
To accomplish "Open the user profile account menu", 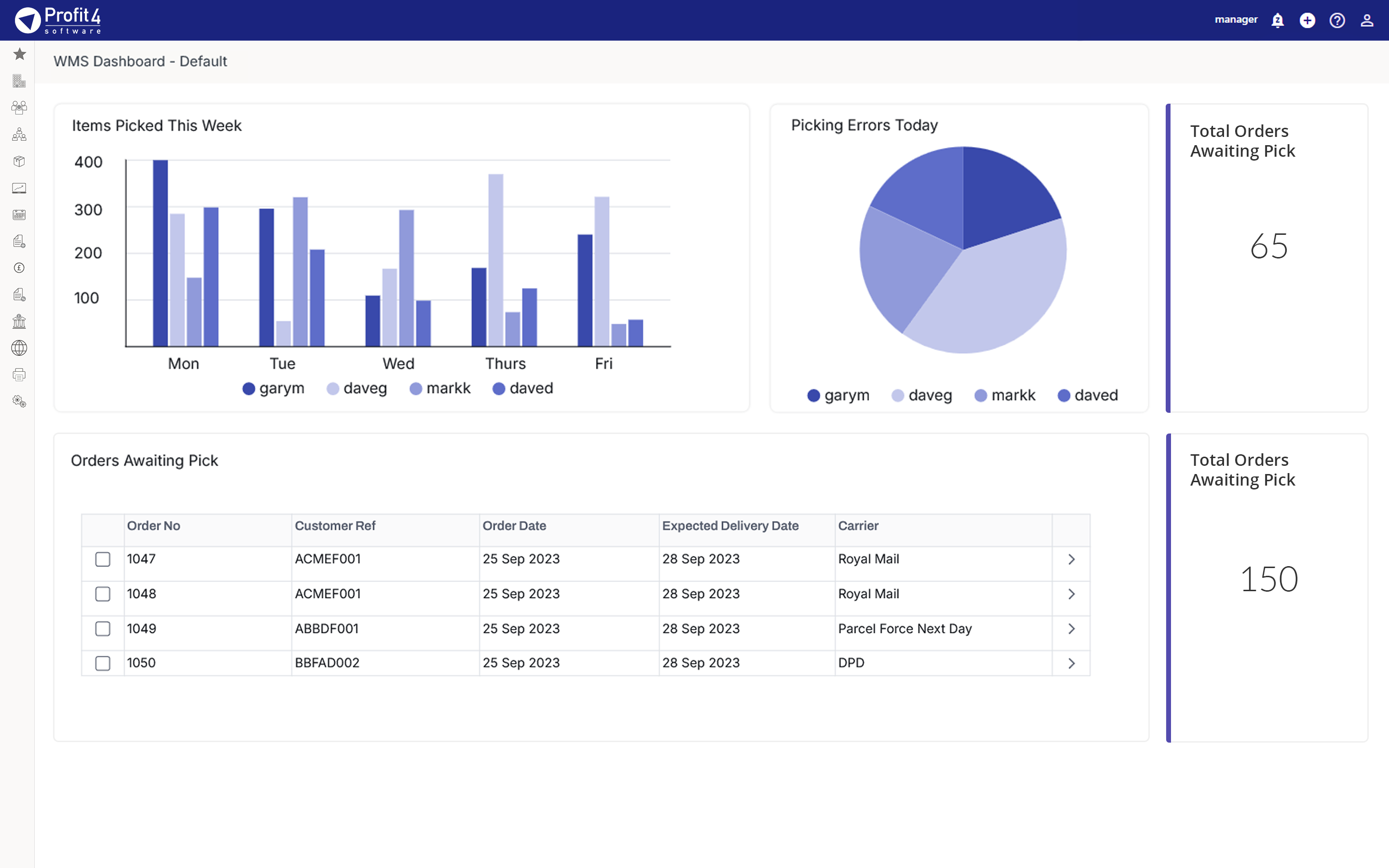I will [x=1367, y=21].
